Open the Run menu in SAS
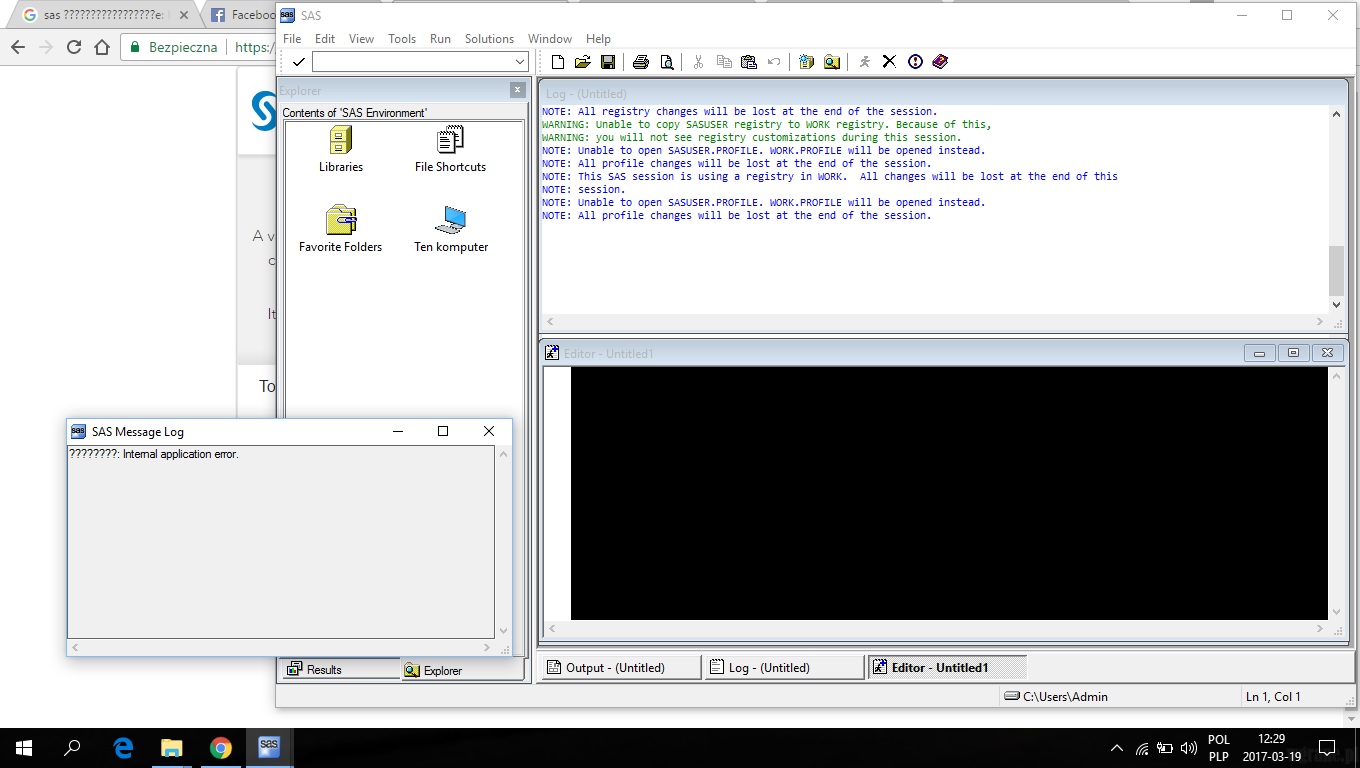The height and width of the screenshot is (768, 1360). (440, 38)
